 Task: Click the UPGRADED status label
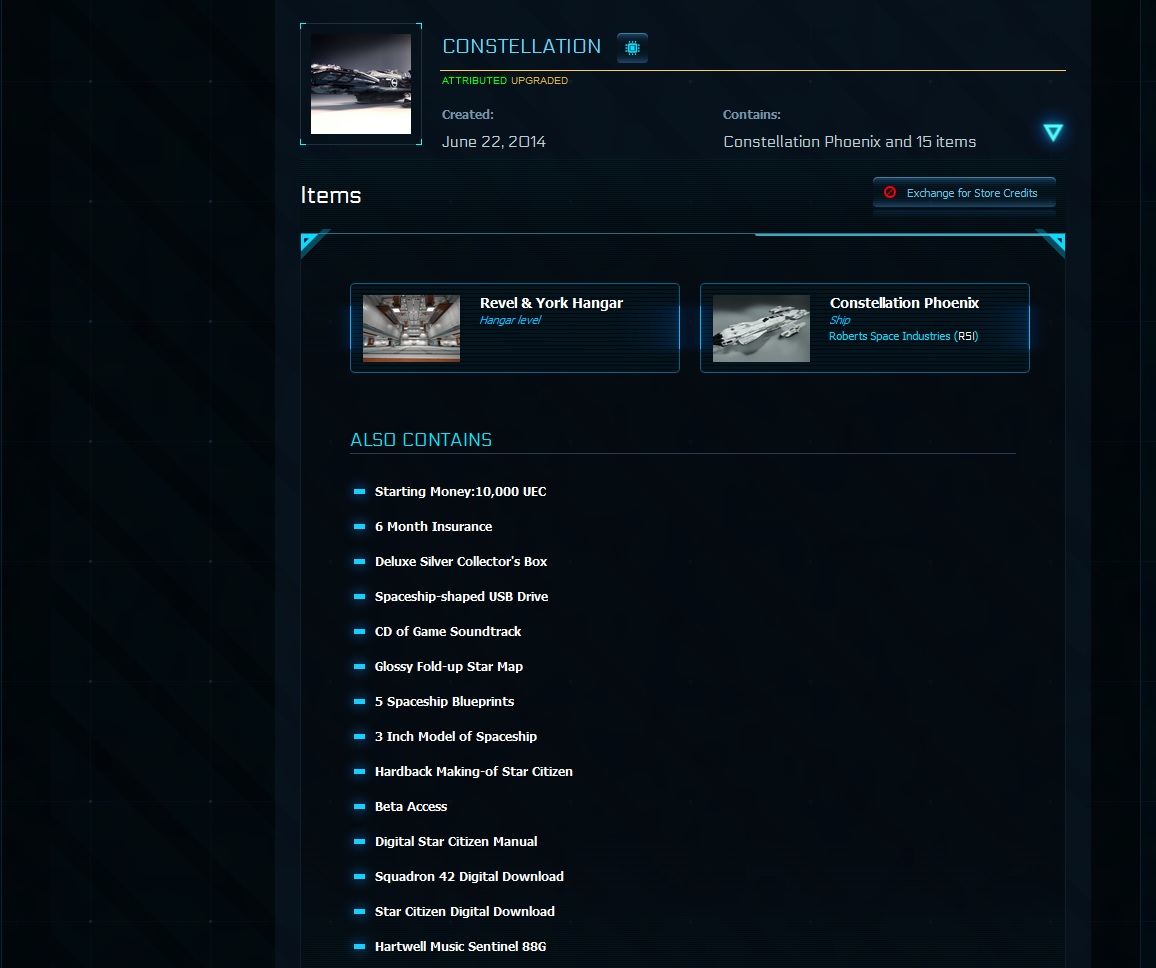click(x=539, y=80)
